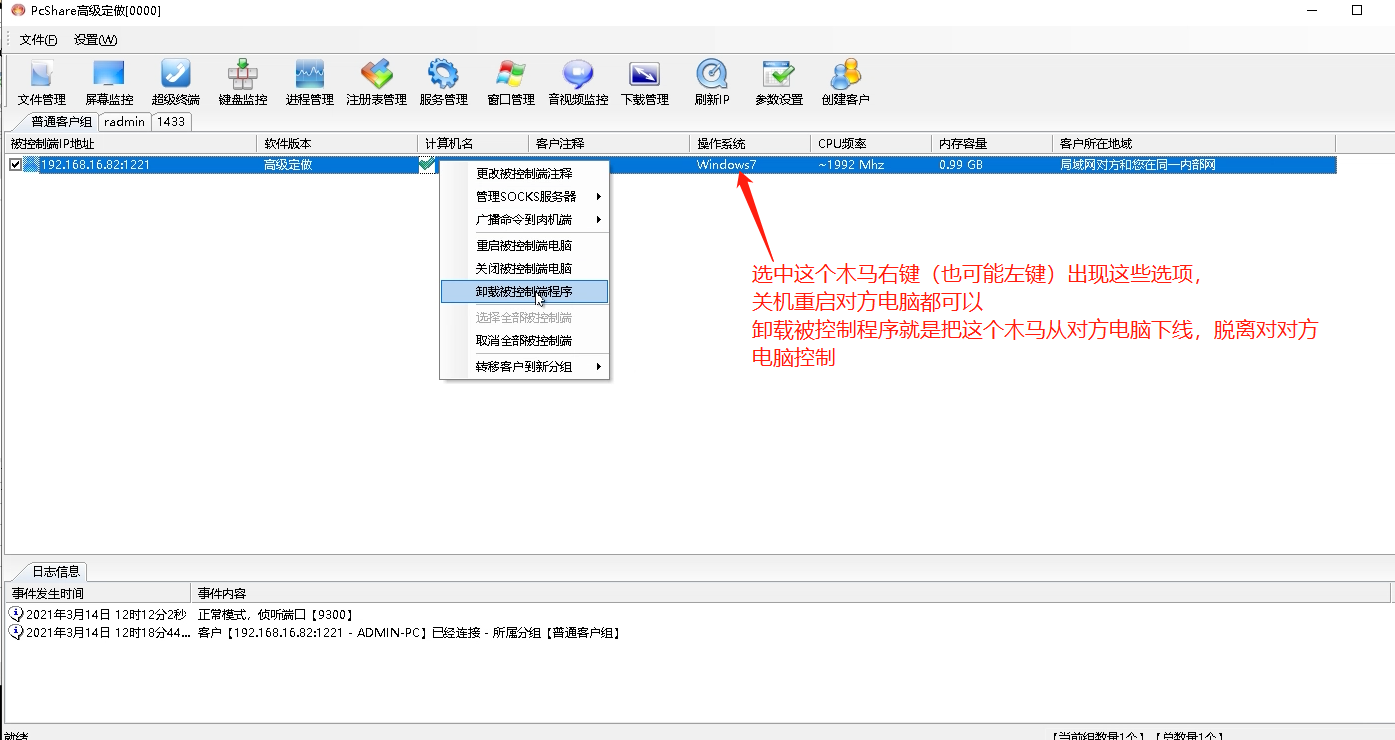Select log entry about ADMIN-PC 已经连接
Image resolution: width=1395 pixels, height=740 pixels.
pyautogui.click(x=409, y=632)
